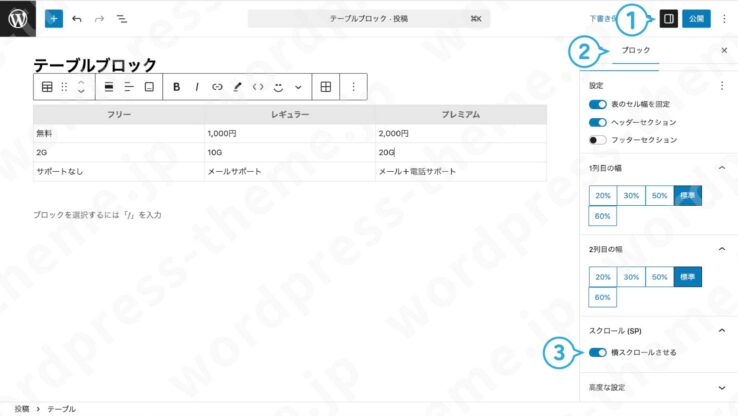The width and height of the screenshot is (738, 416).
Task: Click the WordPress logo icon
Action: point(18,18)
